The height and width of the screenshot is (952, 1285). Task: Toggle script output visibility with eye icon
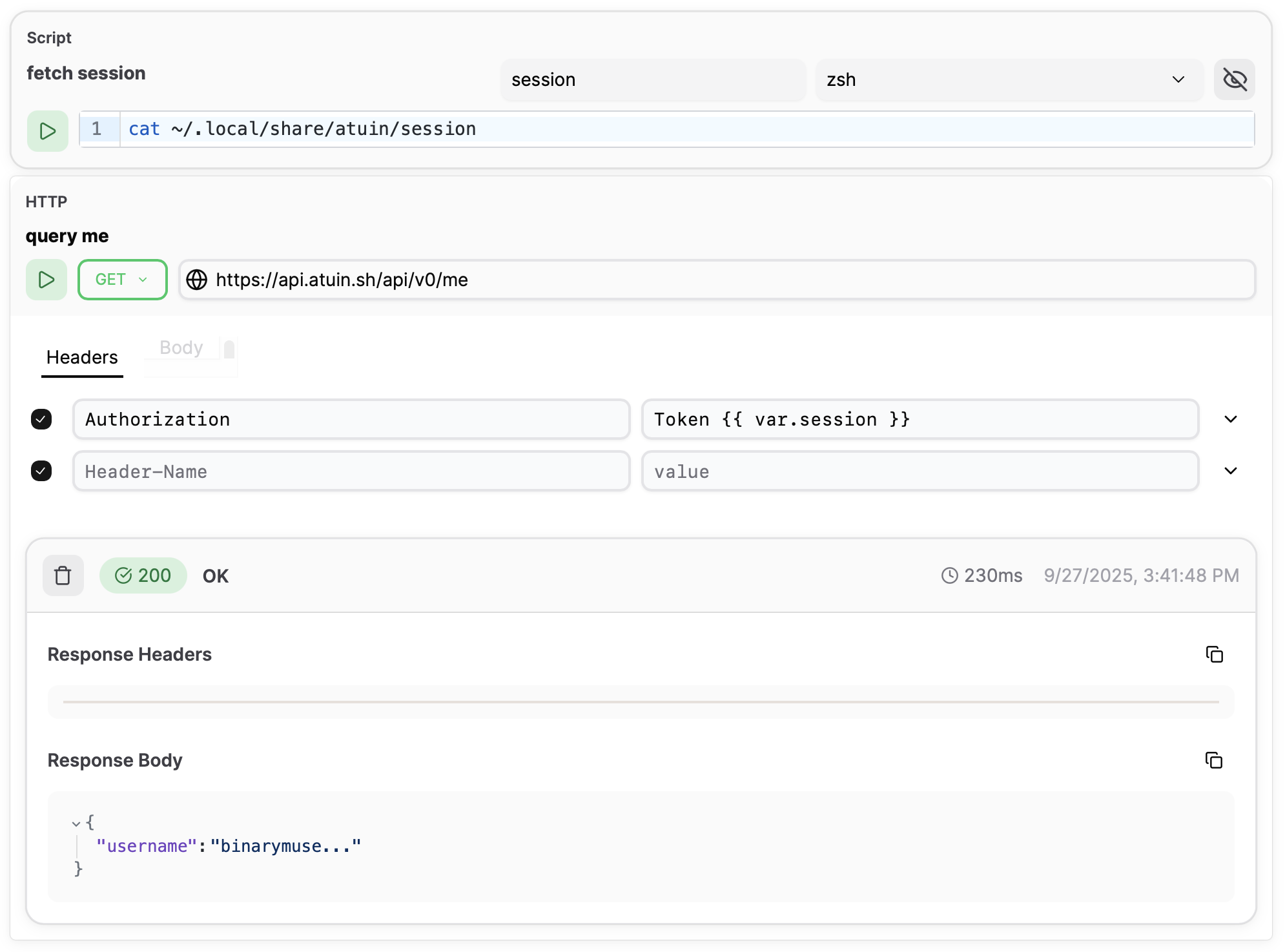(1234, 79)
